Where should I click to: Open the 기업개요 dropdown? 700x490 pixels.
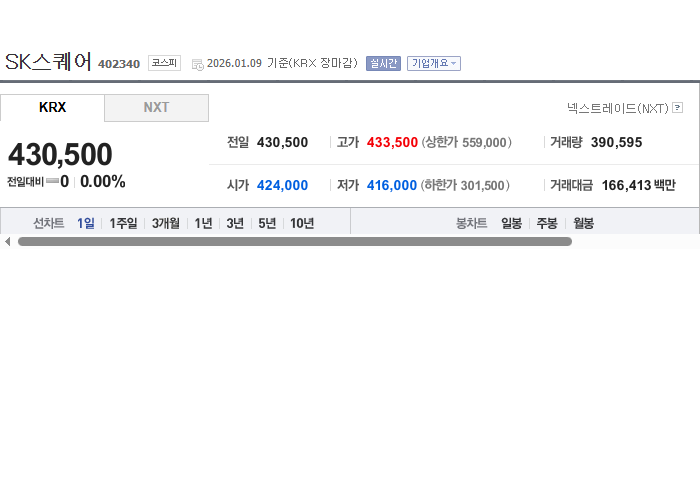[433, 63]
